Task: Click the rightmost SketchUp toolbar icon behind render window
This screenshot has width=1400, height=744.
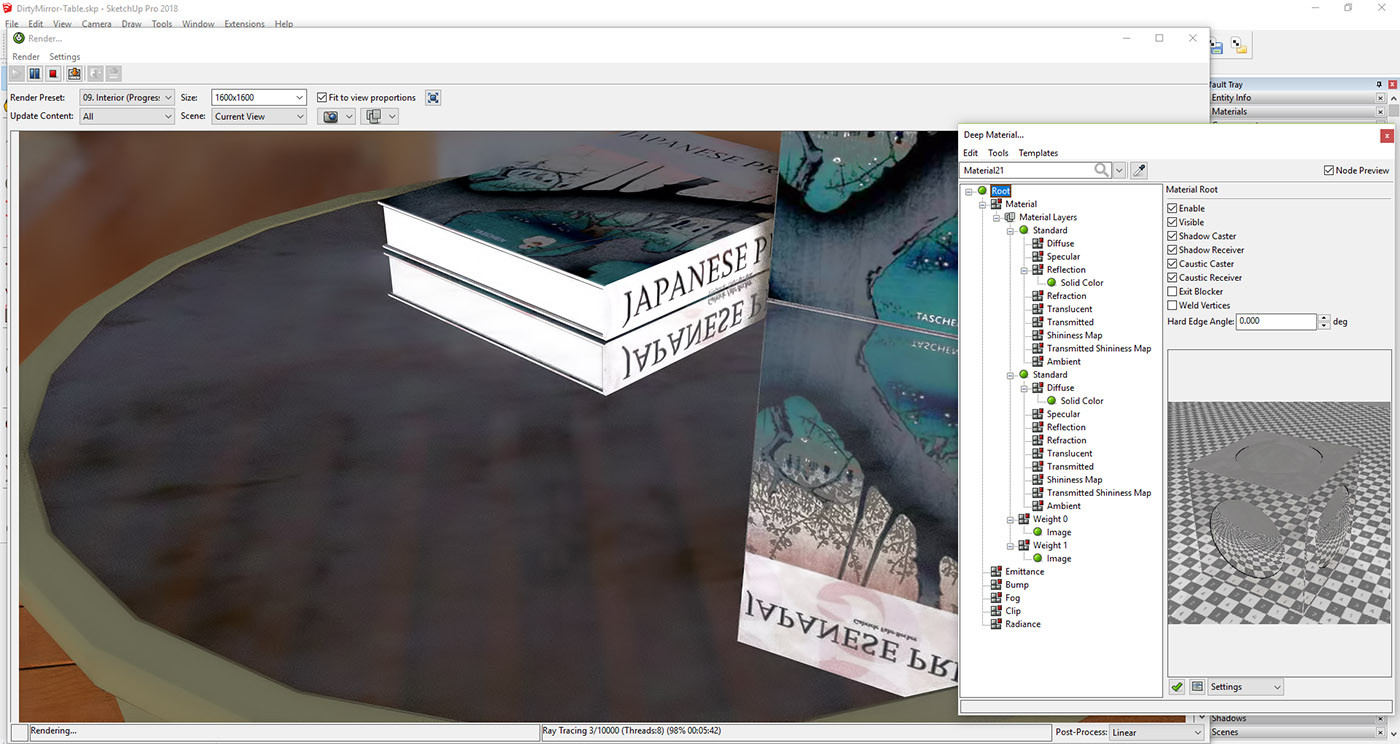Action: (1238, 46)
